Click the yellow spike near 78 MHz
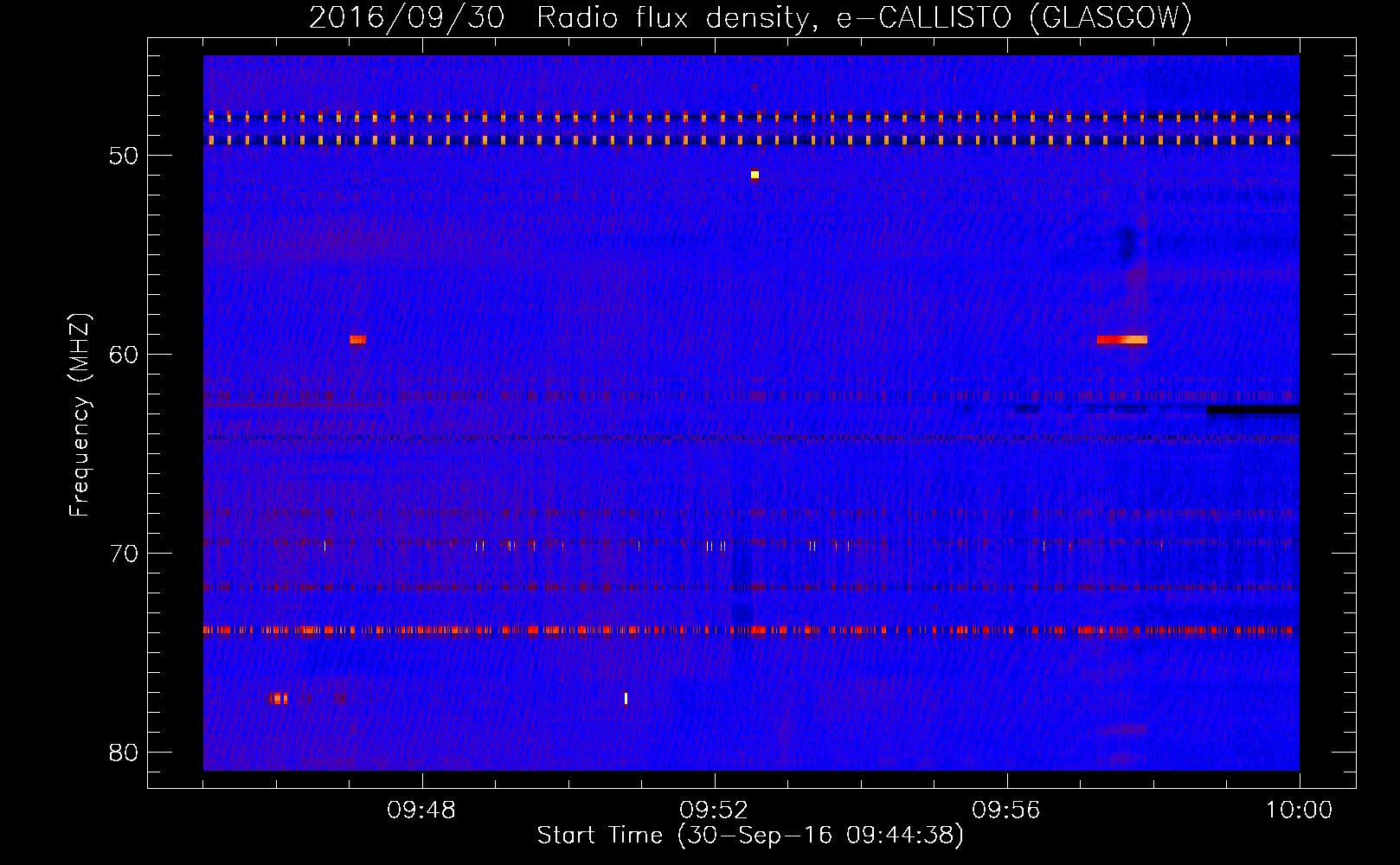1400x865 pixels. coord(626,698)
